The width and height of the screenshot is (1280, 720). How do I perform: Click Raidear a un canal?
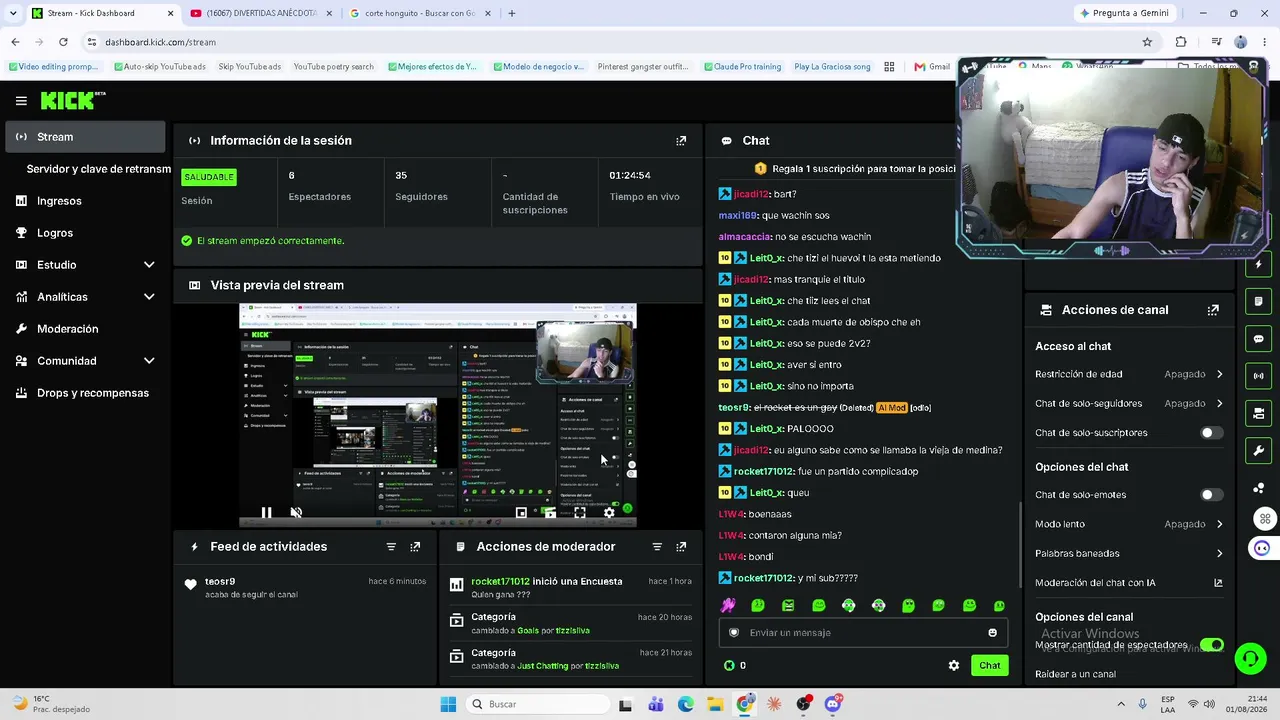point(1075,674)
